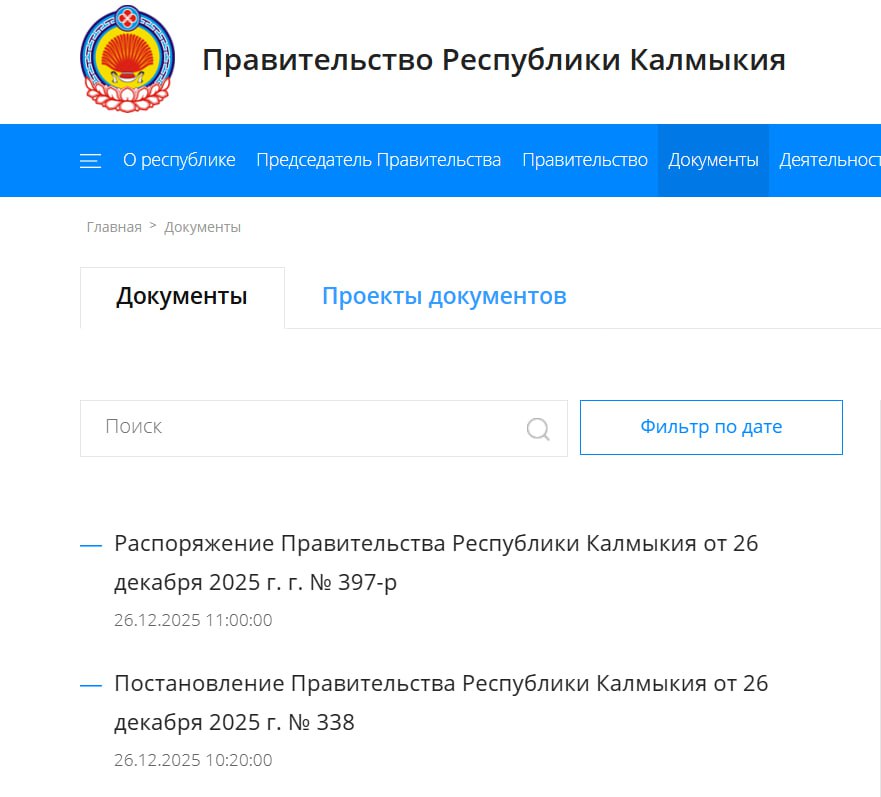Go to Главная via the breadcrumb
The image size is (881, 797).
[114, 227]
